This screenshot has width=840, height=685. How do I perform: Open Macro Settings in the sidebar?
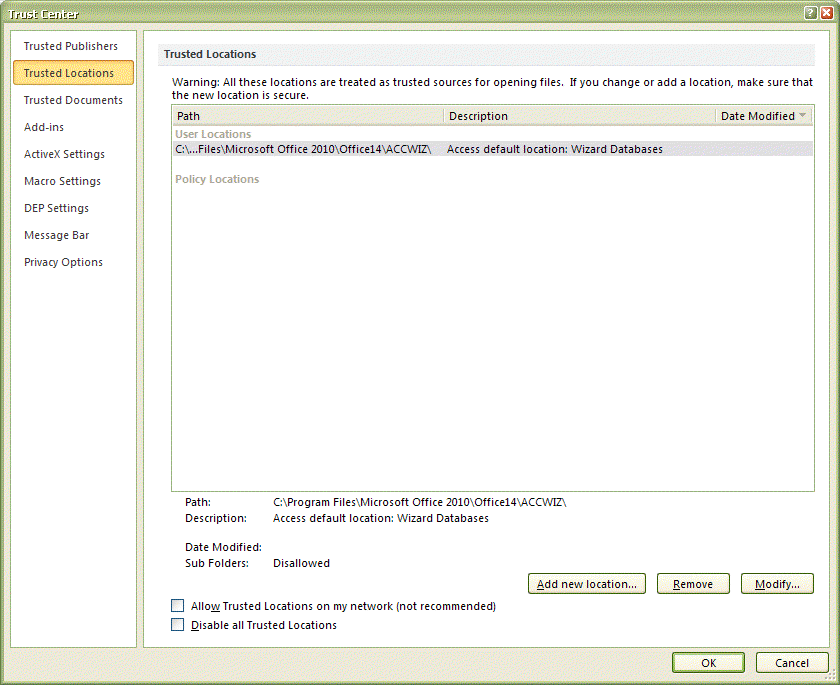click(x=62, y=181)
